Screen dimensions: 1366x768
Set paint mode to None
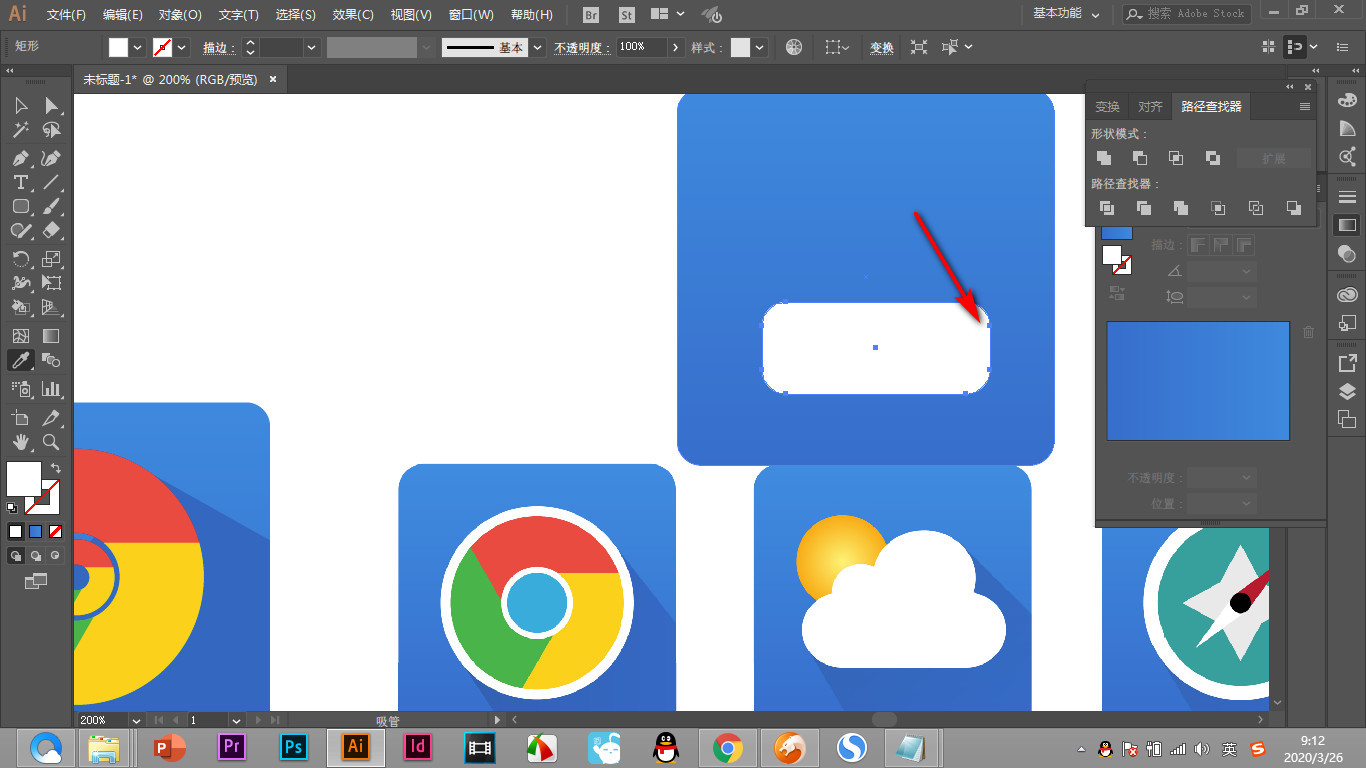[x=56, y=531]
